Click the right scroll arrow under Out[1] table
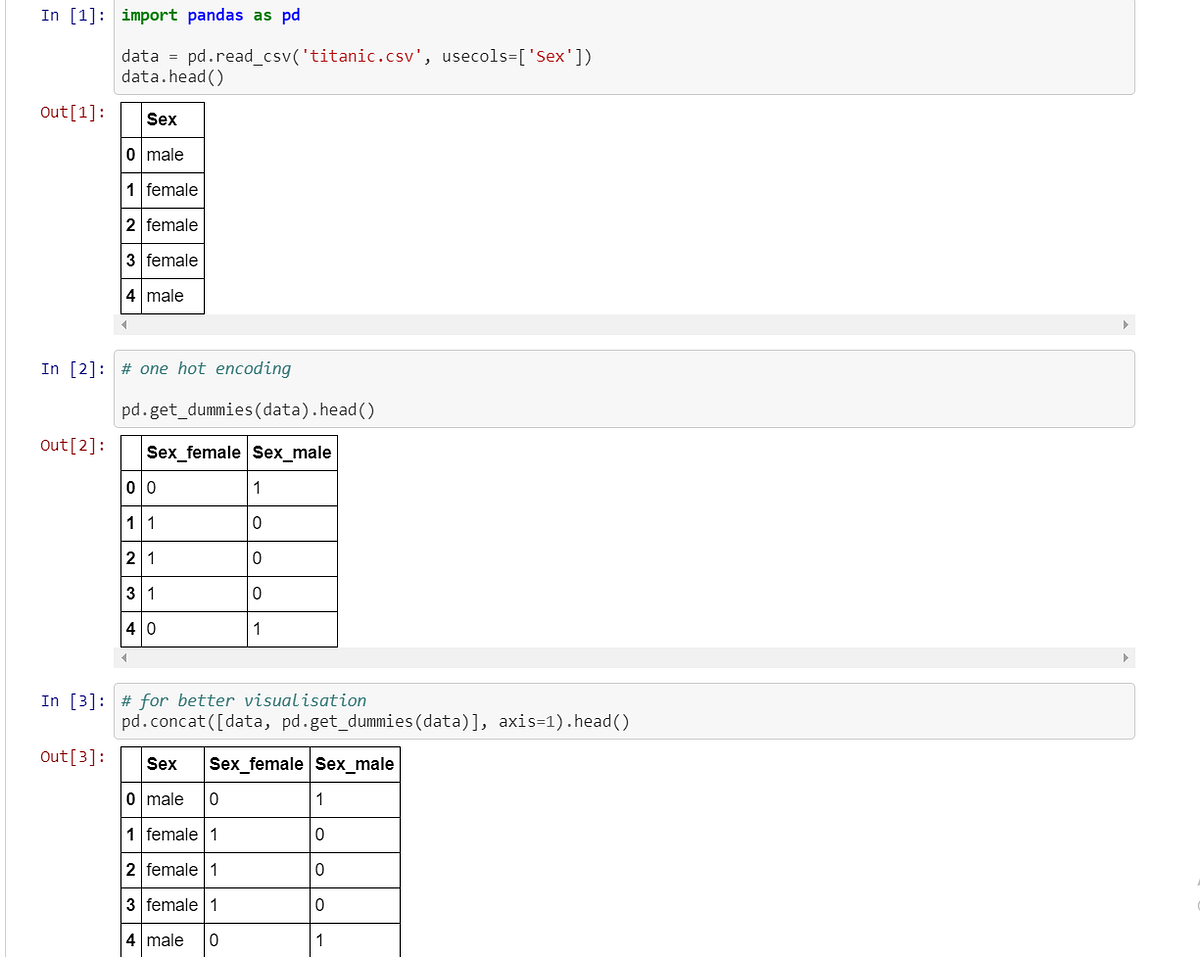1200x957 pixels. point(1125,324)
